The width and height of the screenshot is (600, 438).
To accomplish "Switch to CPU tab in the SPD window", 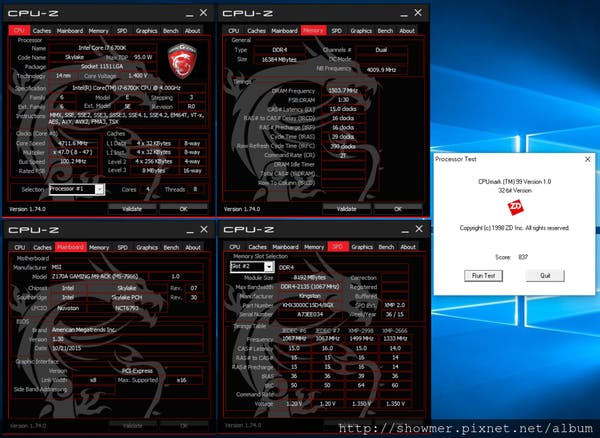I will (235, 247).
